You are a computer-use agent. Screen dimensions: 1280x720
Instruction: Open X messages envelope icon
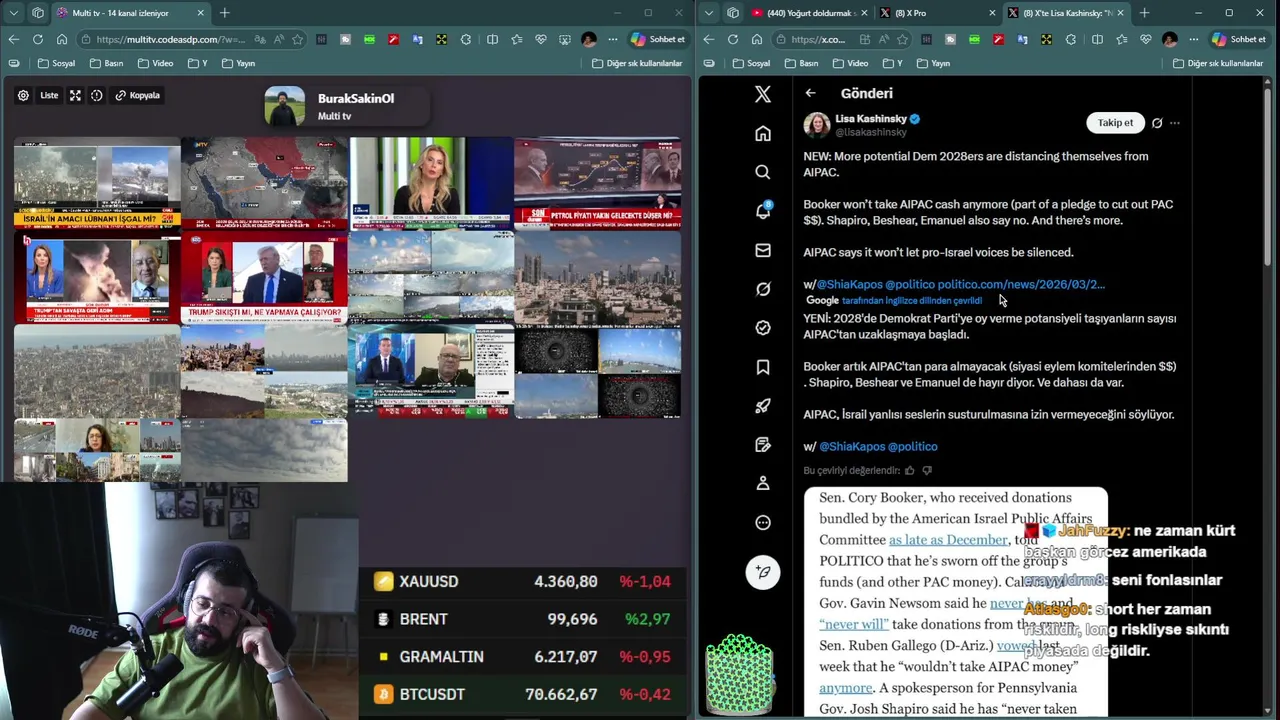[763, 250]
